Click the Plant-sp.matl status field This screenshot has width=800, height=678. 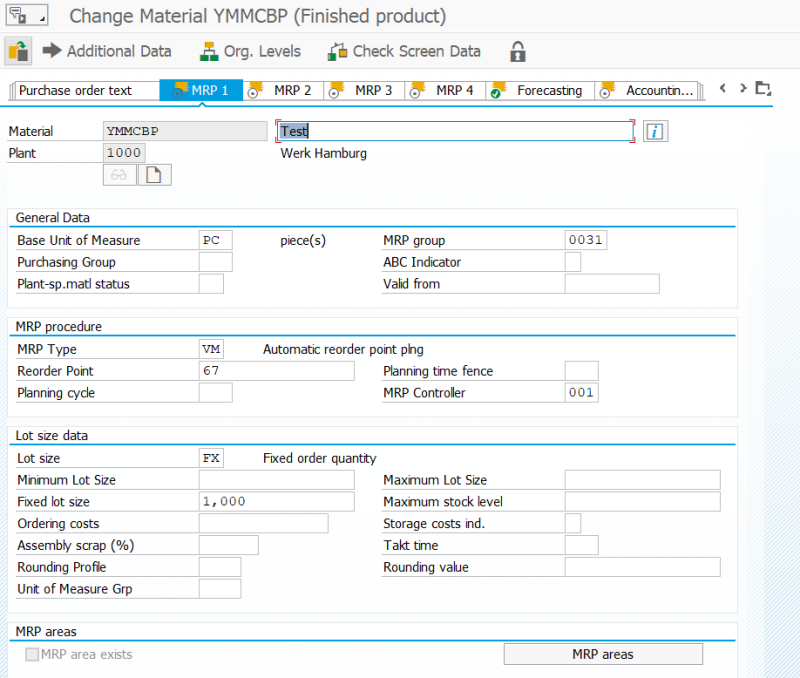tap(211, 284)
